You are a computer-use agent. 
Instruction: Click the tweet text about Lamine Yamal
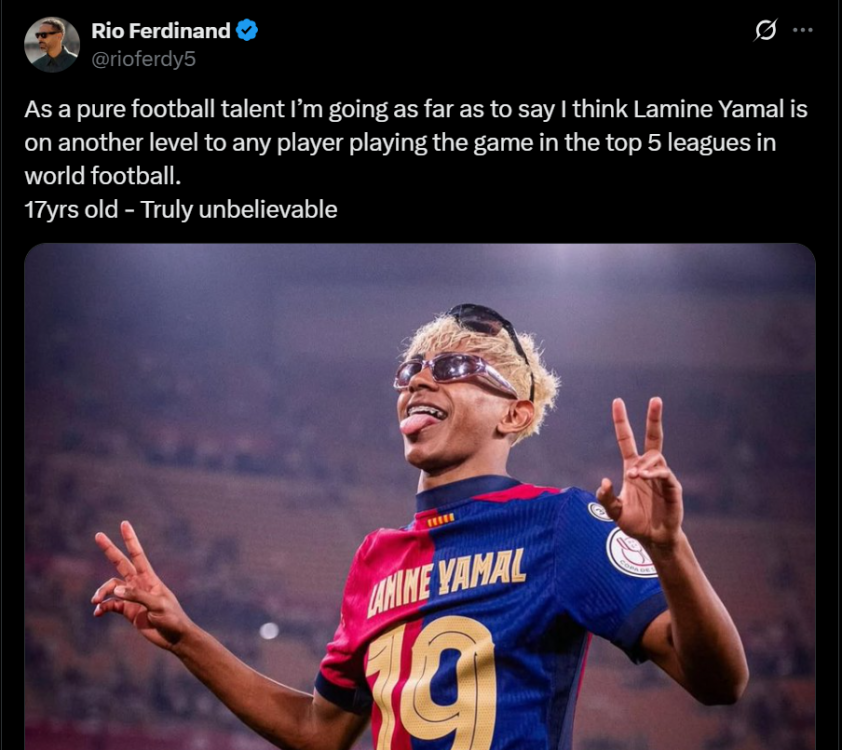pyautogui.click(x=416, y=142)
